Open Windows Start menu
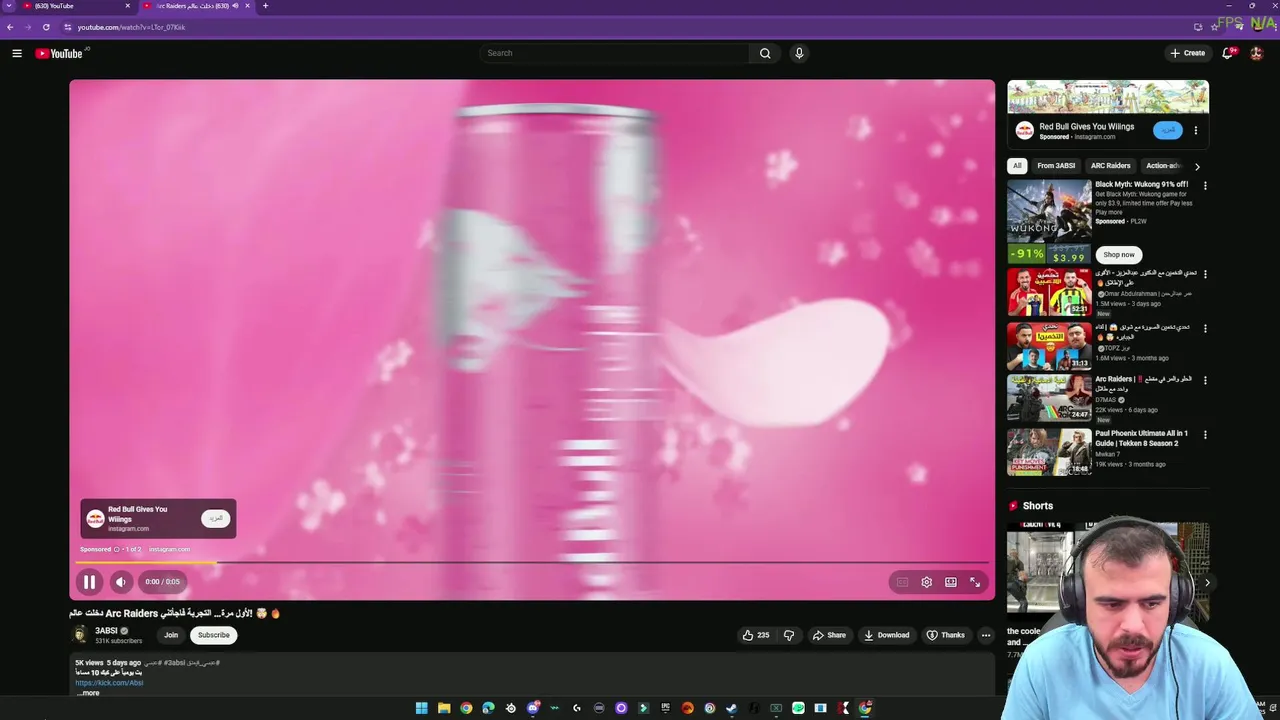 [422, 708]
